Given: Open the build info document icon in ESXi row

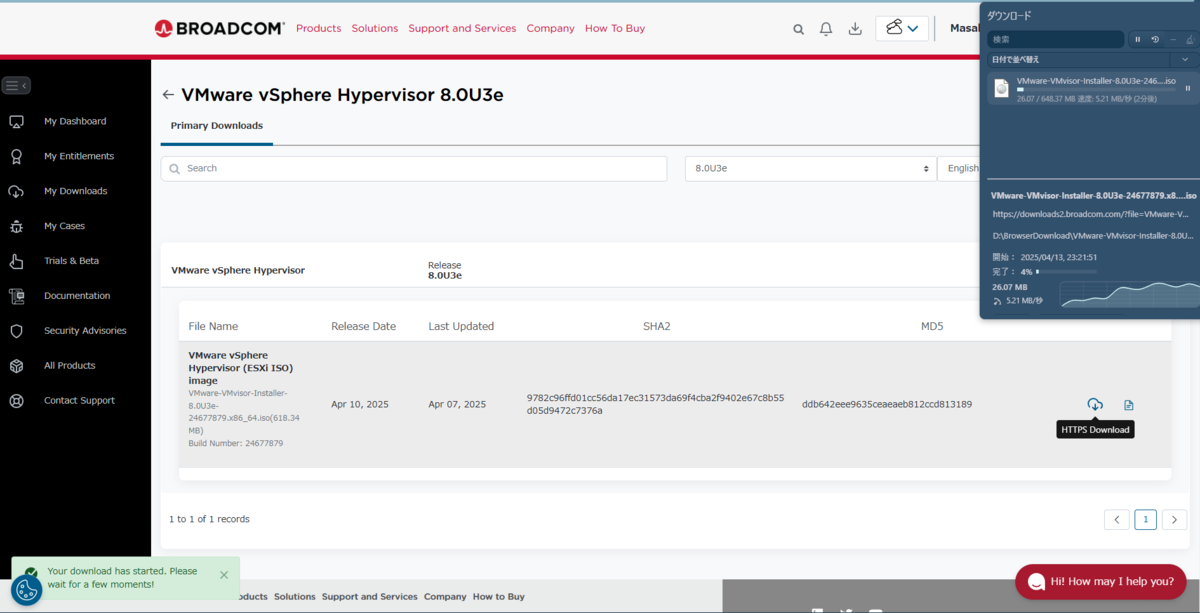Looking at the screenshot, I should coord(1129,405).
